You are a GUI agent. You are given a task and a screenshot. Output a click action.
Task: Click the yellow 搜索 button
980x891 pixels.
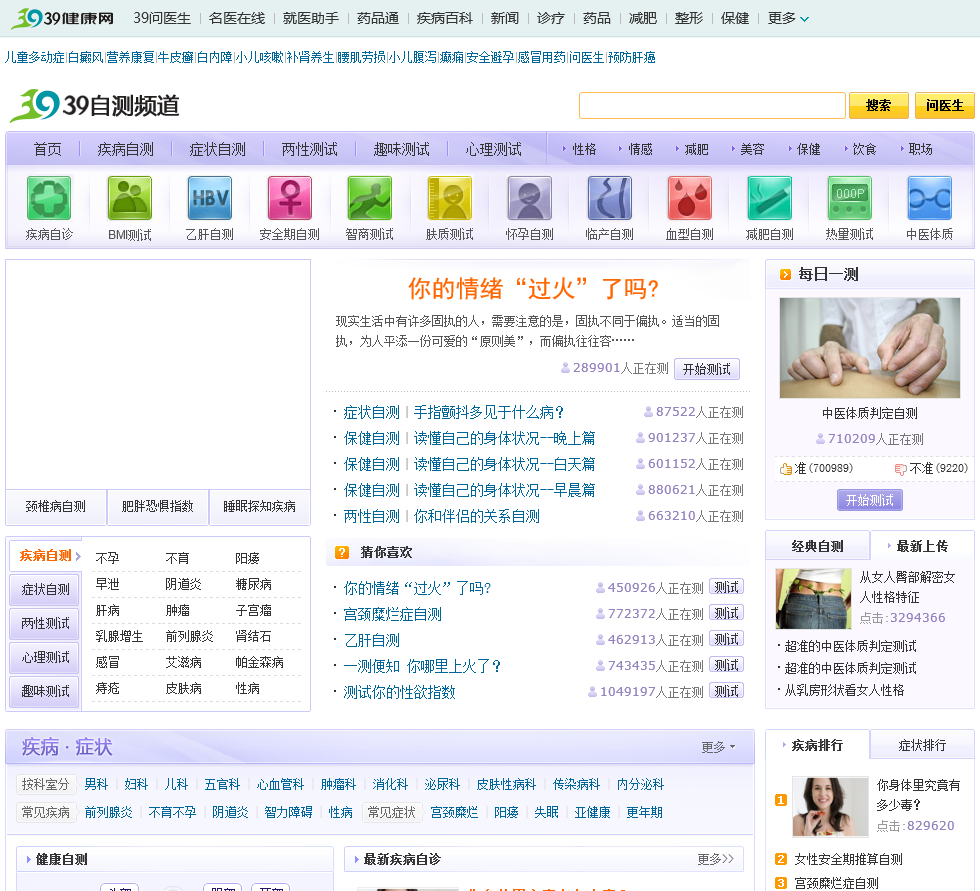(878, 105)
